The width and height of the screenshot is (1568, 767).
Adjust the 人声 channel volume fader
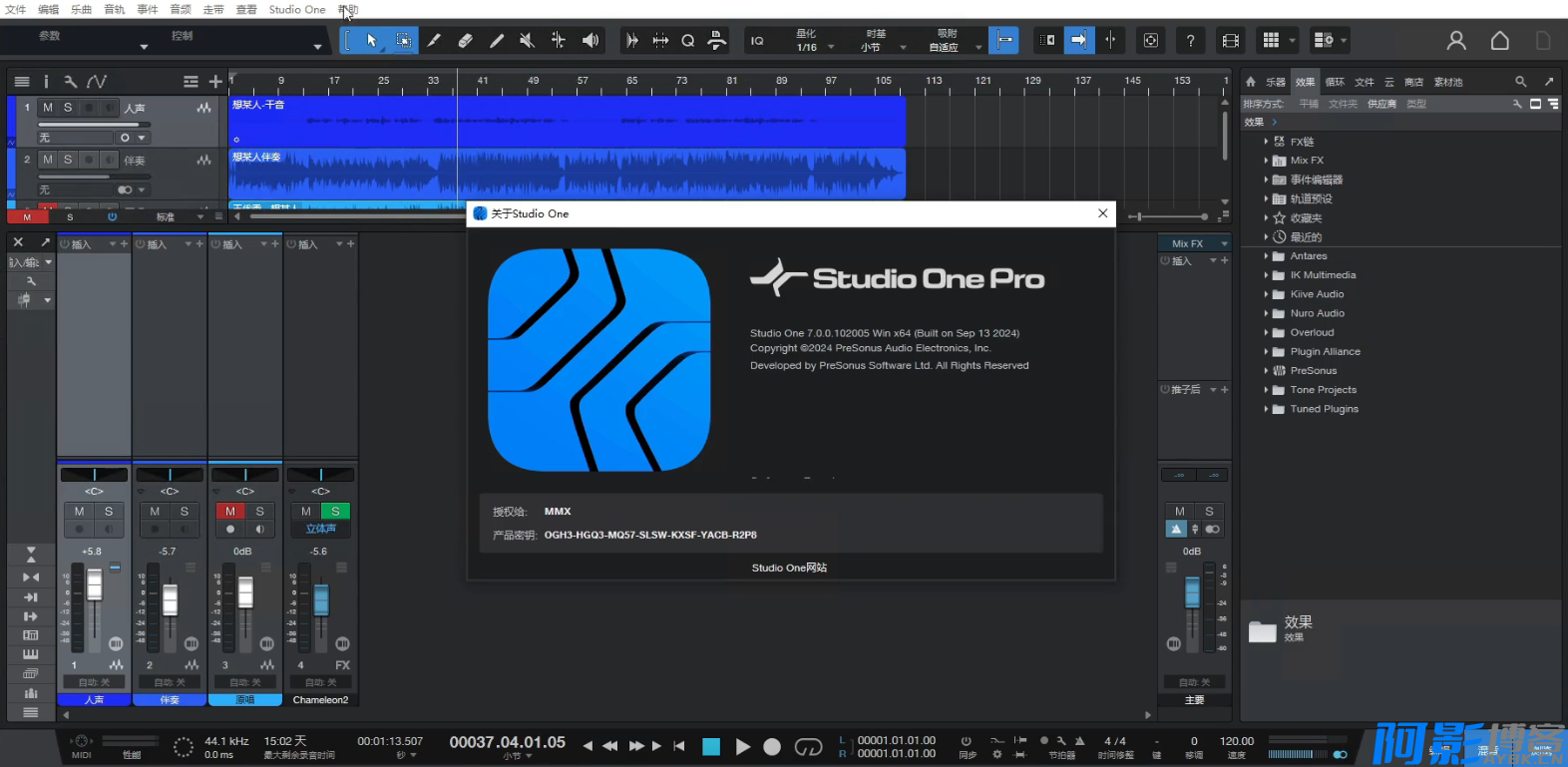pyautogui.click(x=95, y=584)
